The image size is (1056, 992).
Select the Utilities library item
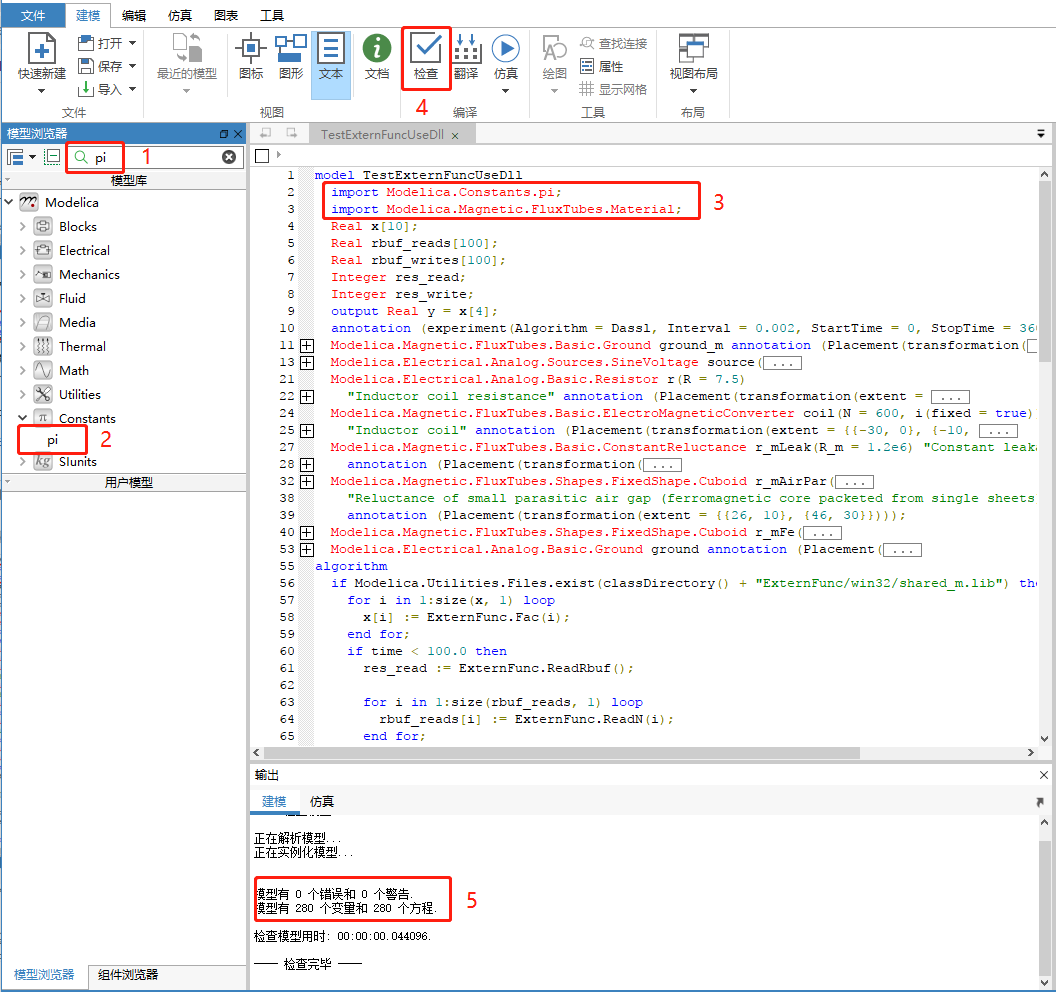pyautogui.click(x=79, y=395)
